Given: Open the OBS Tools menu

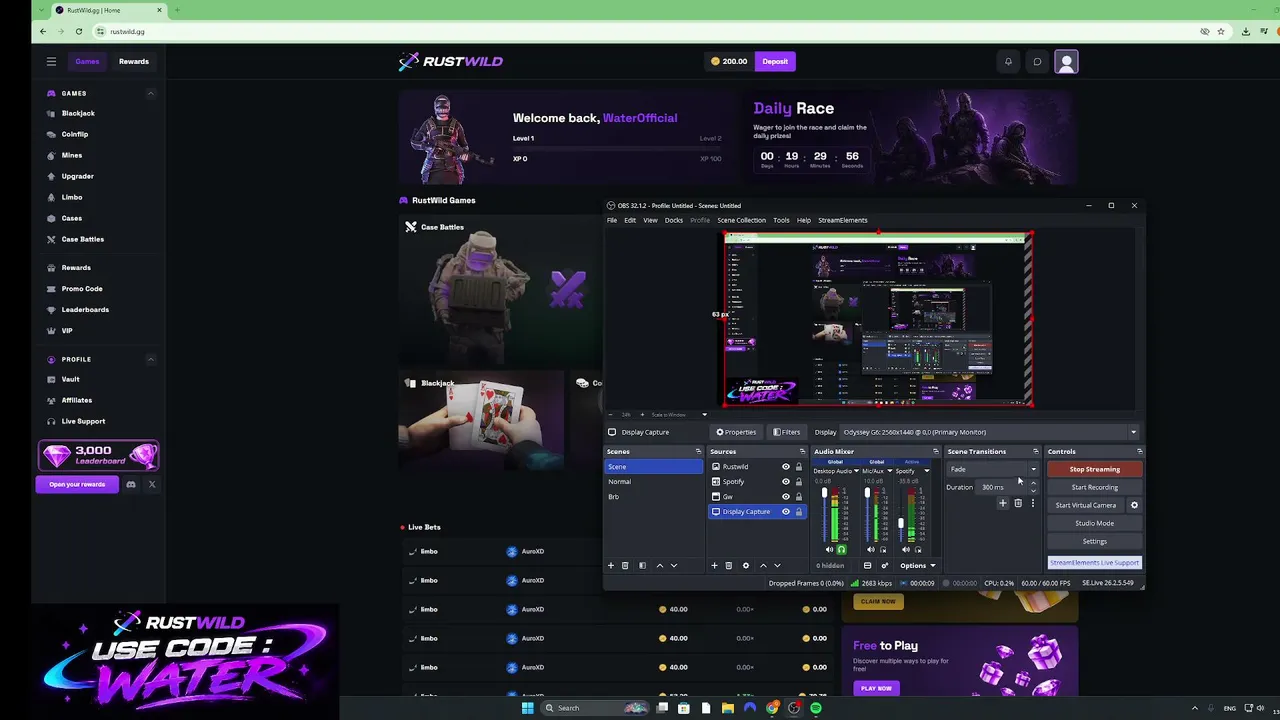Looking at the screenshot, I should [x=781, y=220].
